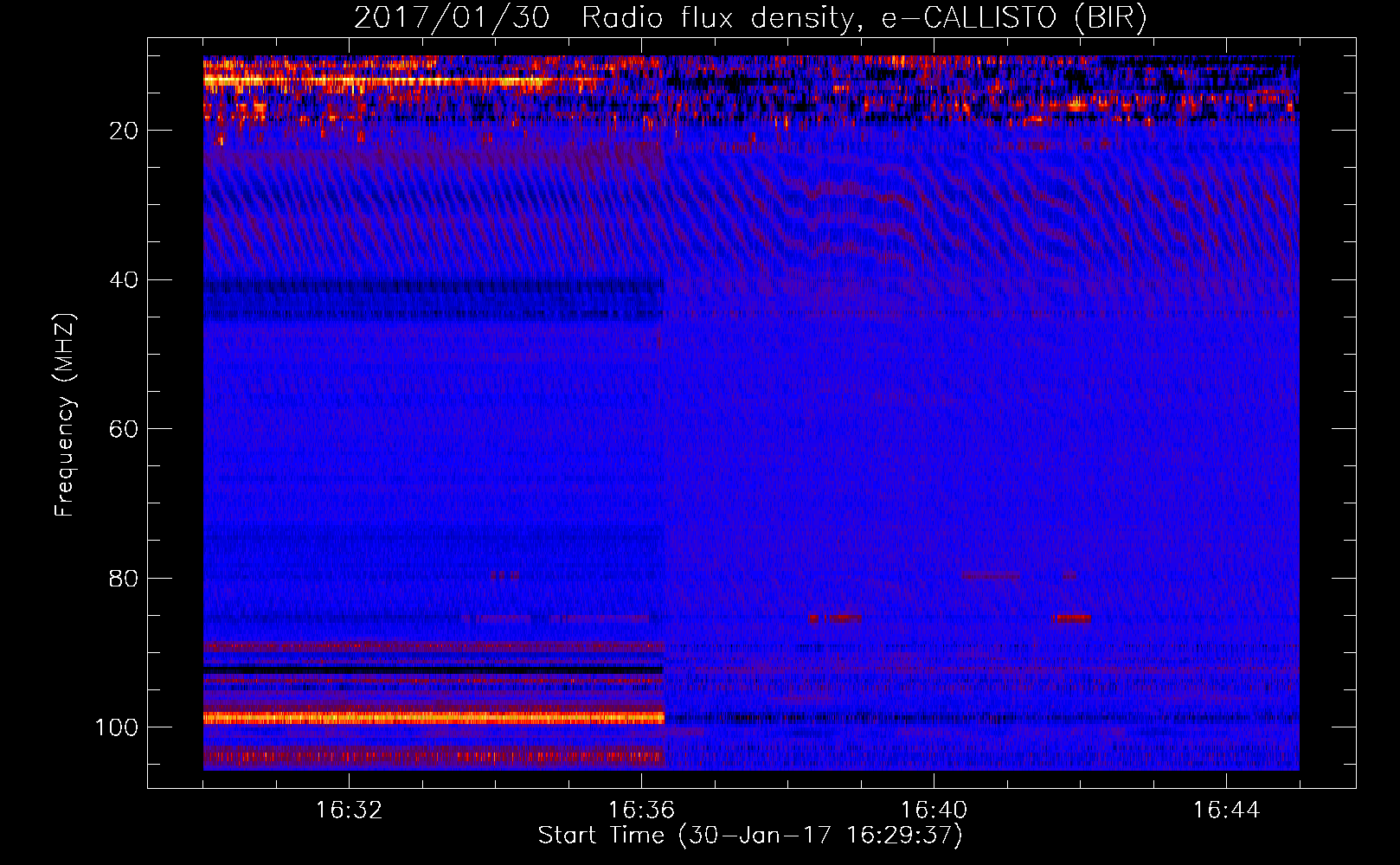This screenshot has width=1400, height=865.
Task: Click the "Frequency (MHZ)" axis label
Action: [65, 414]
